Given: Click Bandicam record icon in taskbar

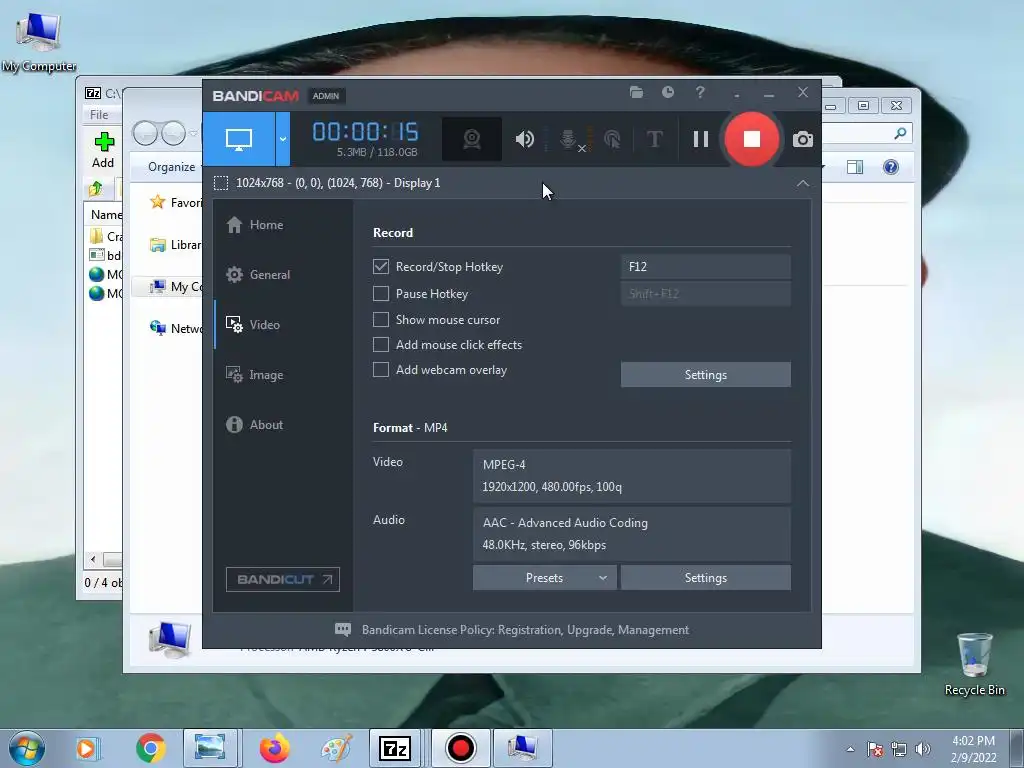Looking at the screenshot, I should (x=460, y=748).
